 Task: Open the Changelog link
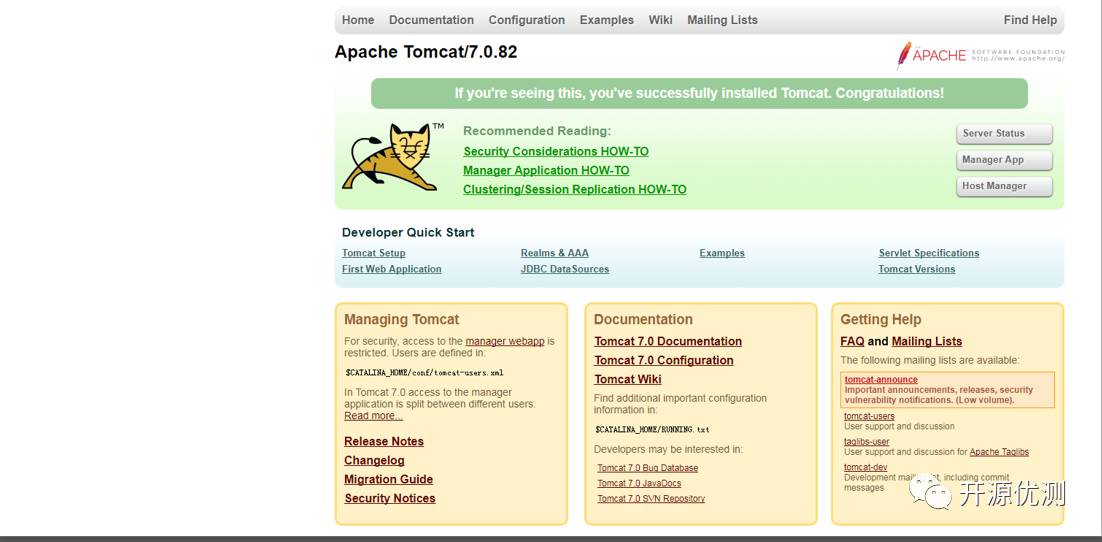(x=374, y=460)
